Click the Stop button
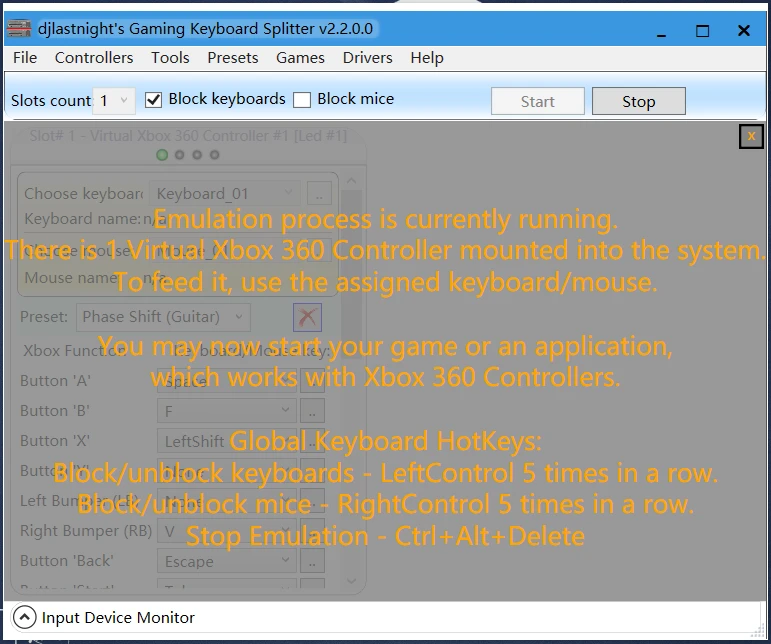 [638, 101]
